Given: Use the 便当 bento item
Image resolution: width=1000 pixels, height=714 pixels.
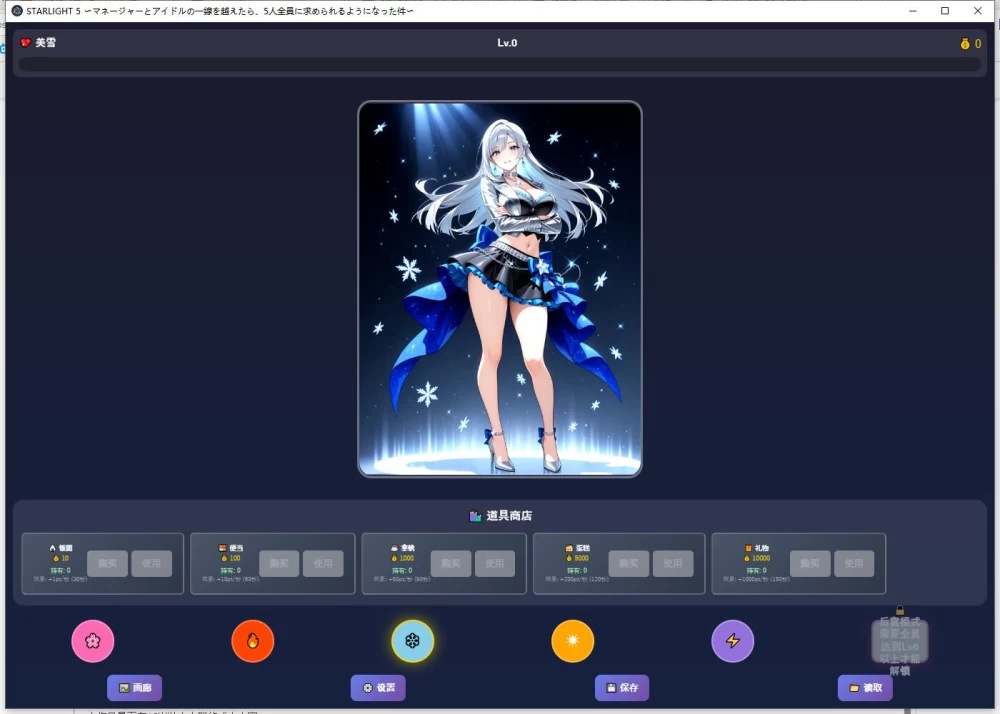Looking at the screenshot, I should 323,564.
